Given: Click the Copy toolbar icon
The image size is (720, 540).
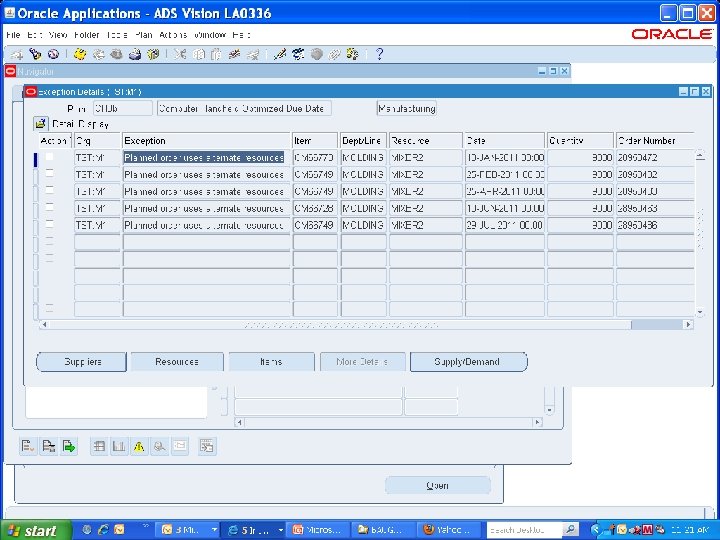Looking at the screenshot, I should click(x=198, y=55).
